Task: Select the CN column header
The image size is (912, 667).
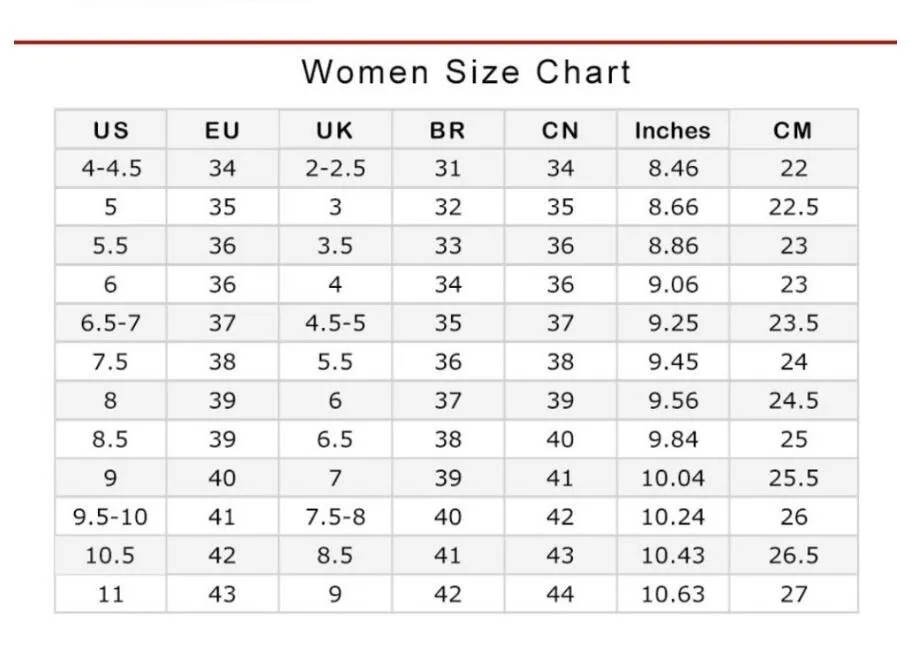Action: (x=560, y=130)
